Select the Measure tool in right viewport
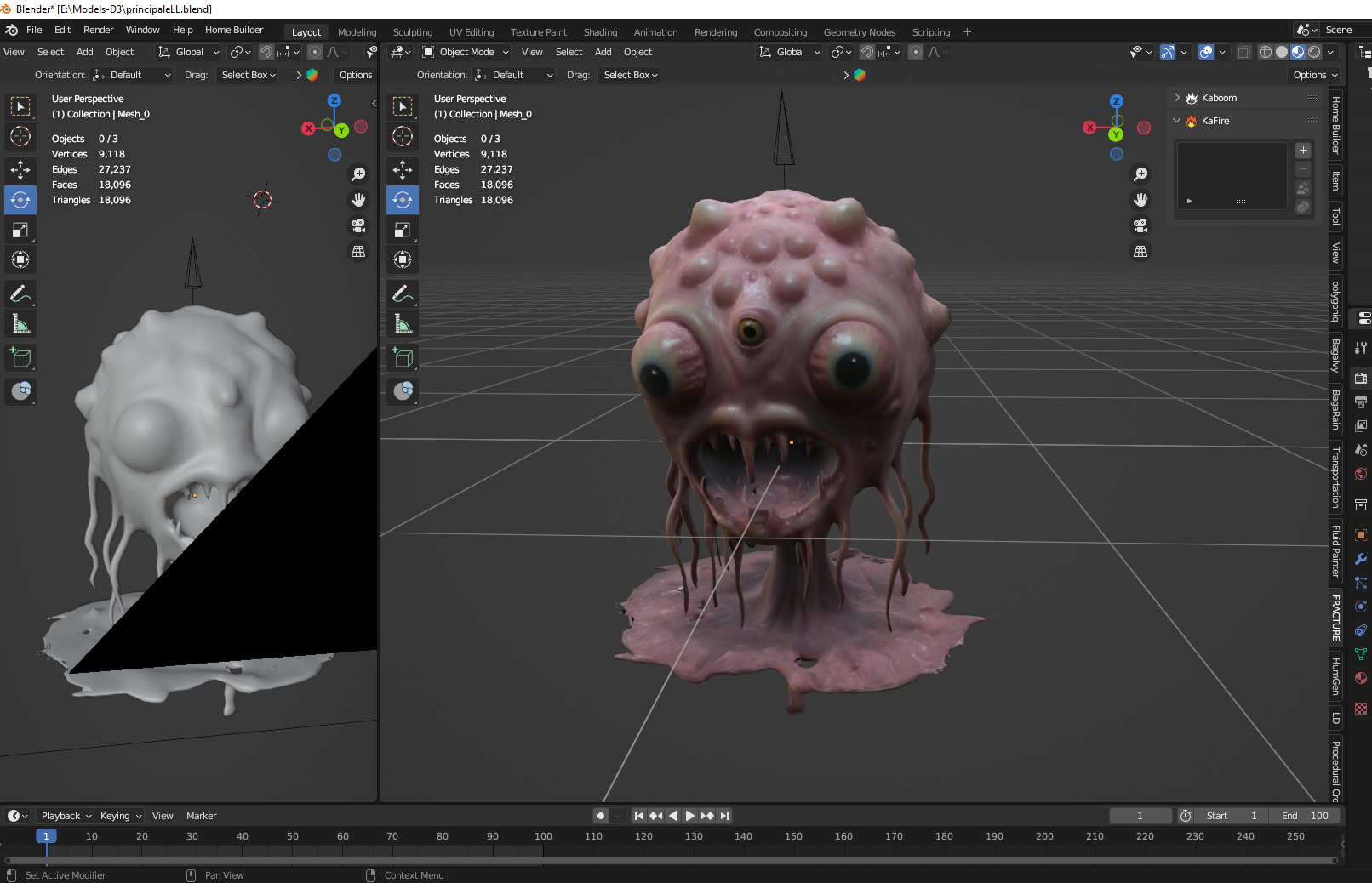The height and width of the screenshot is (883, 1372). tap(403, 325)
